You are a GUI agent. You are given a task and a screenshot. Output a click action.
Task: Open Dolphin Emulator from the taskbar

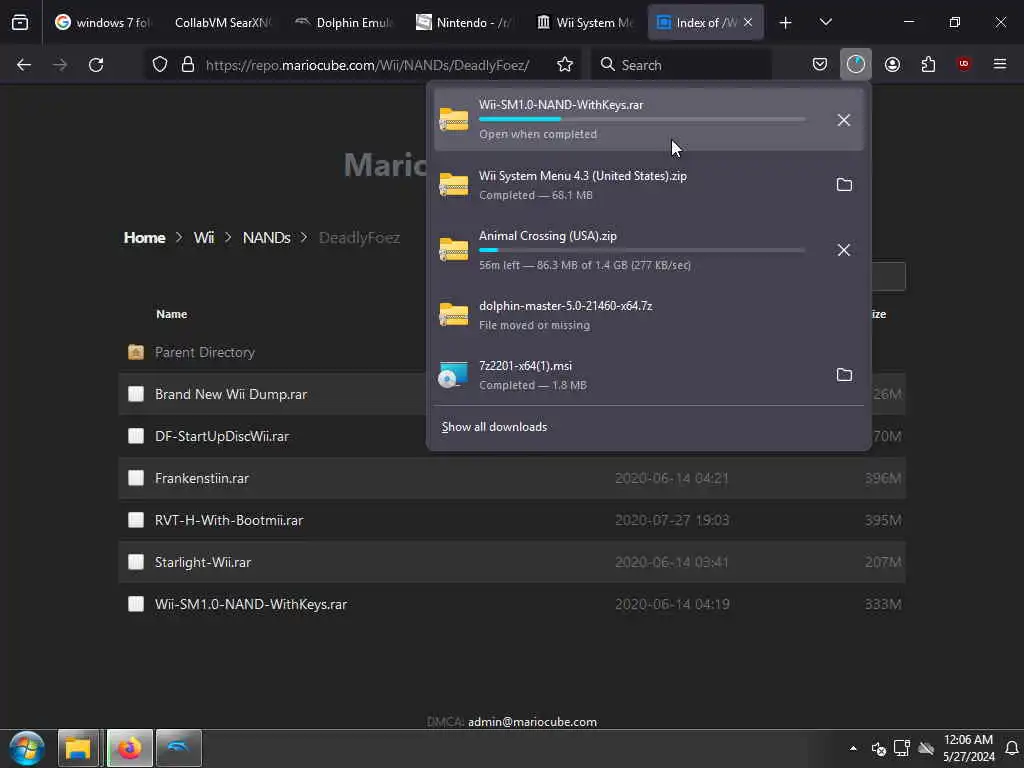179,748
